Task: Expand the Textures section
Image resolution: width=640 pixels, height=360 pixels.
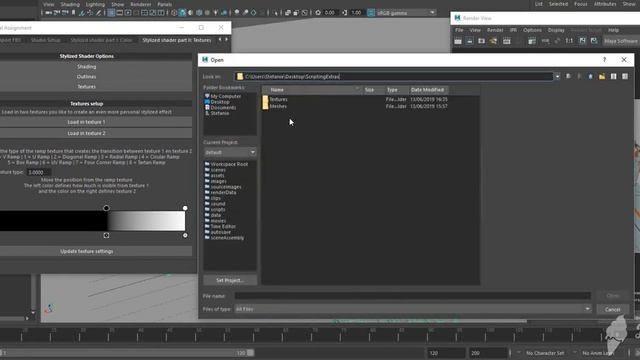Action: pyautogui.click(x=87, y=87)
